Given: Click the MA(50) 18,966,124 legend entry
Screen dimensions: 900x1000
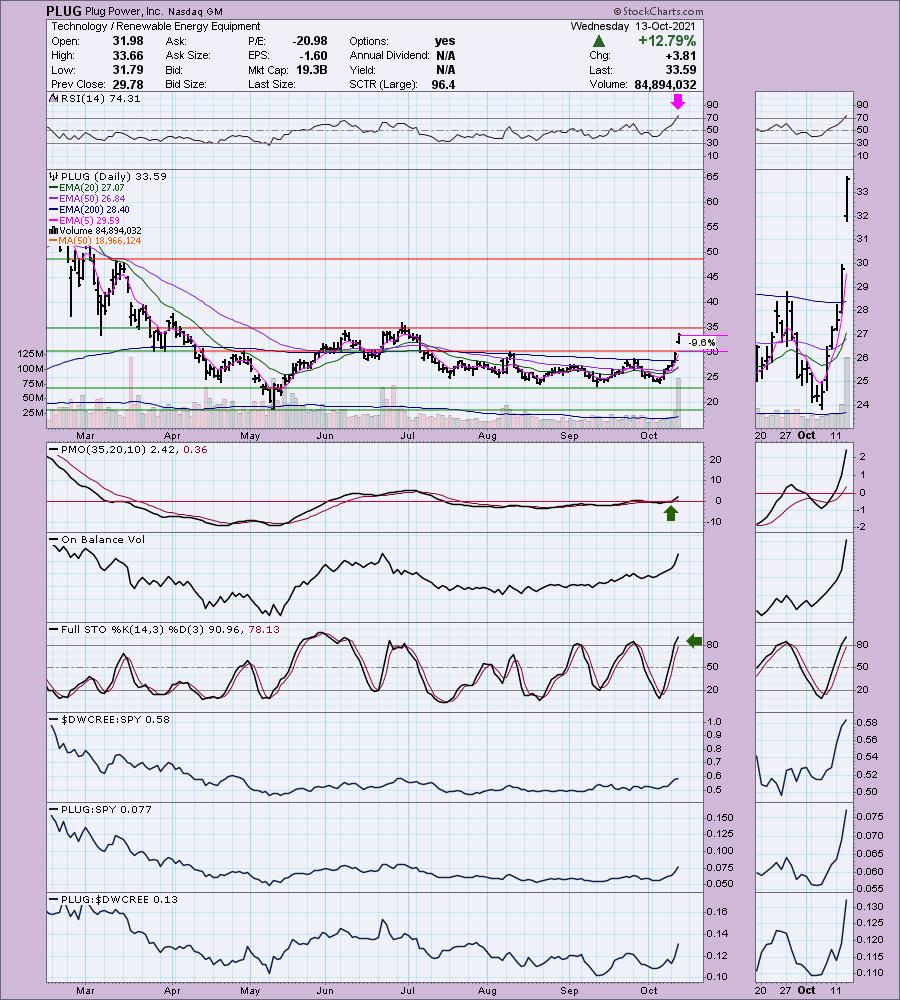Looking at the screenshot, I should (96, 240).
